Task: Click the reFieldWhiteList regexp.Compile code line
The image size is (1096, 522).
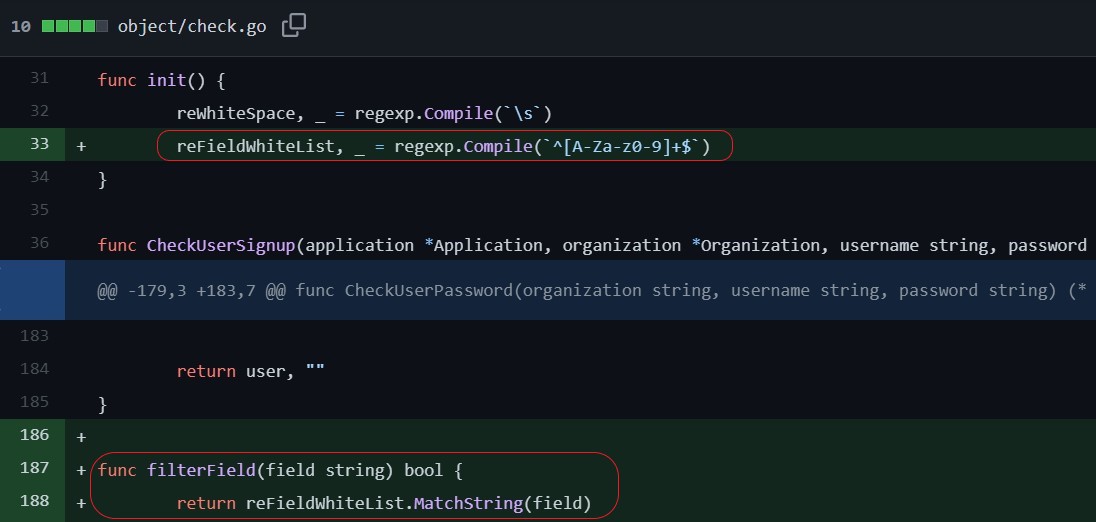Action: [443, 147]
